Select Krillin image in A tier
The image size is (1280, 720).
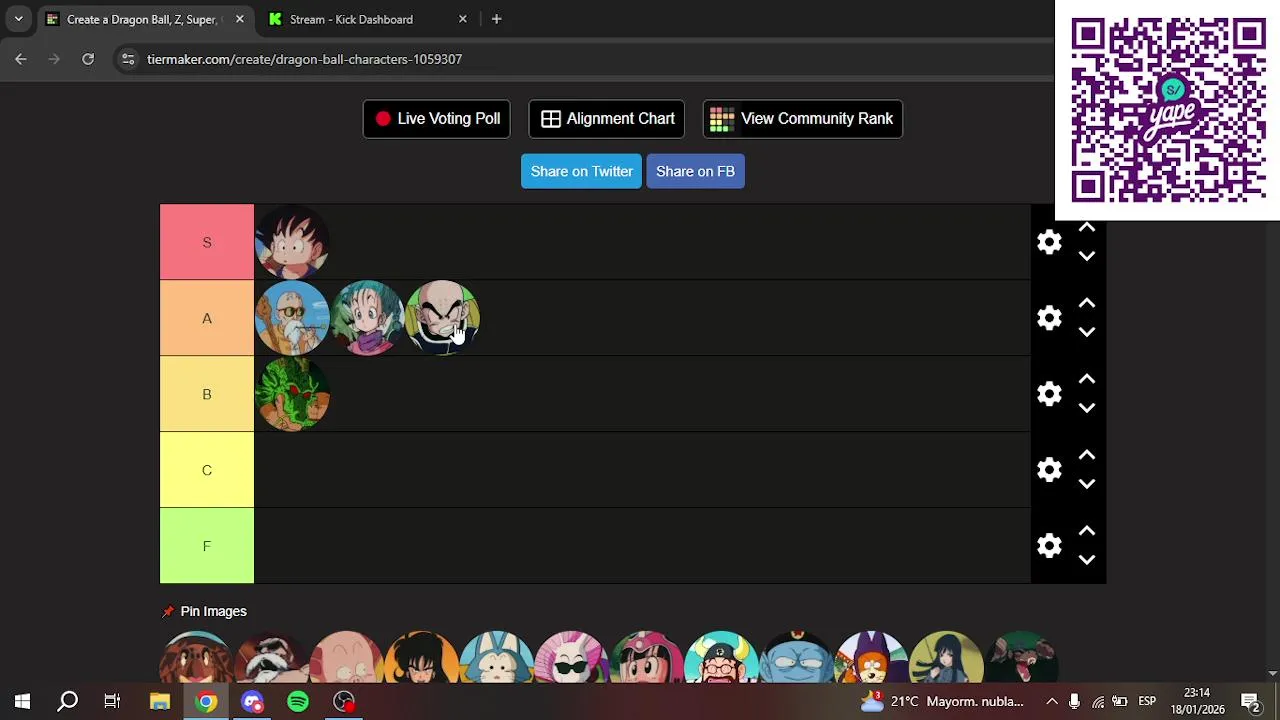coord(442,318)
